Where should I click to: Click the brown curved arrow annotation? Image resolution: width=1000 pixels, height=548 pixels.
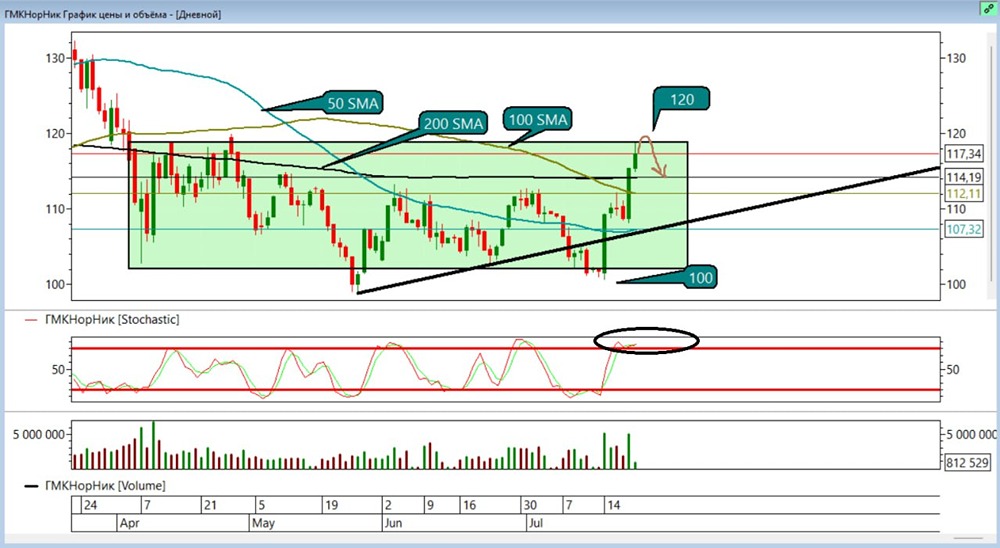(x=652, y=155)
